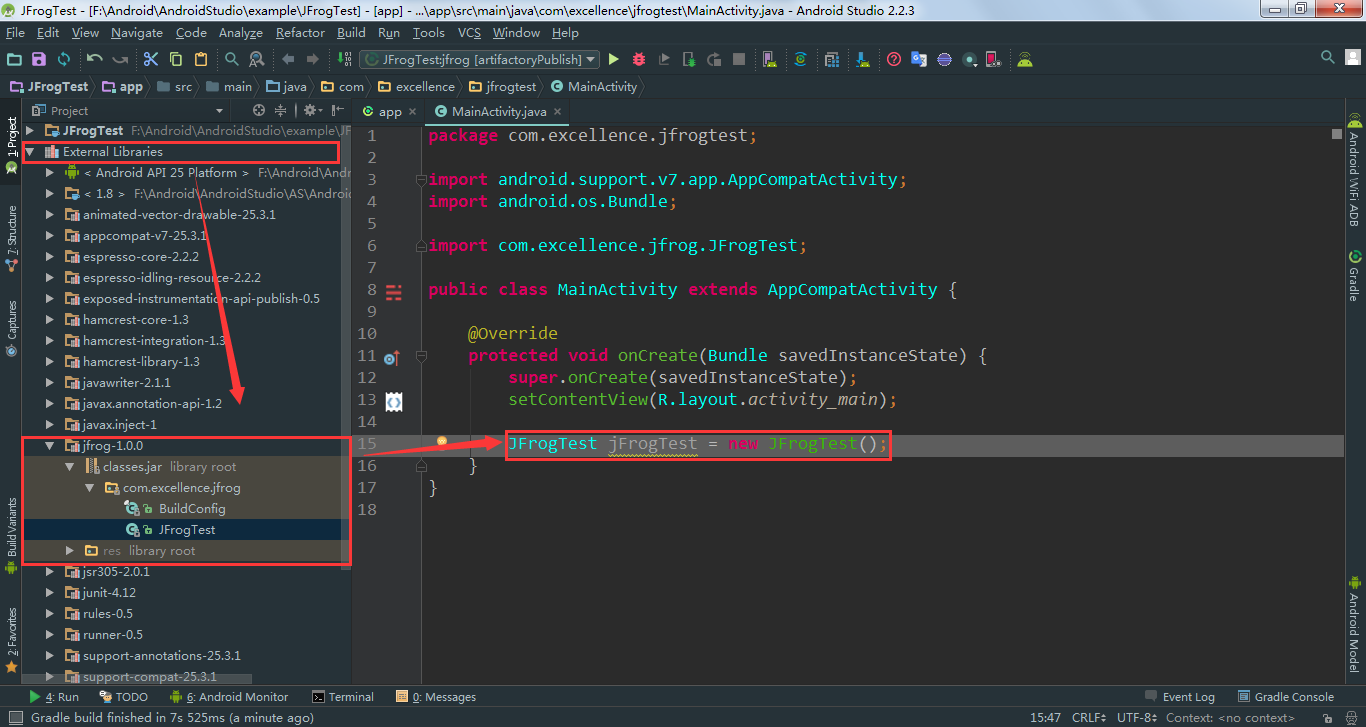
Task: Open the Refactor menu
Action: (300, 33)
